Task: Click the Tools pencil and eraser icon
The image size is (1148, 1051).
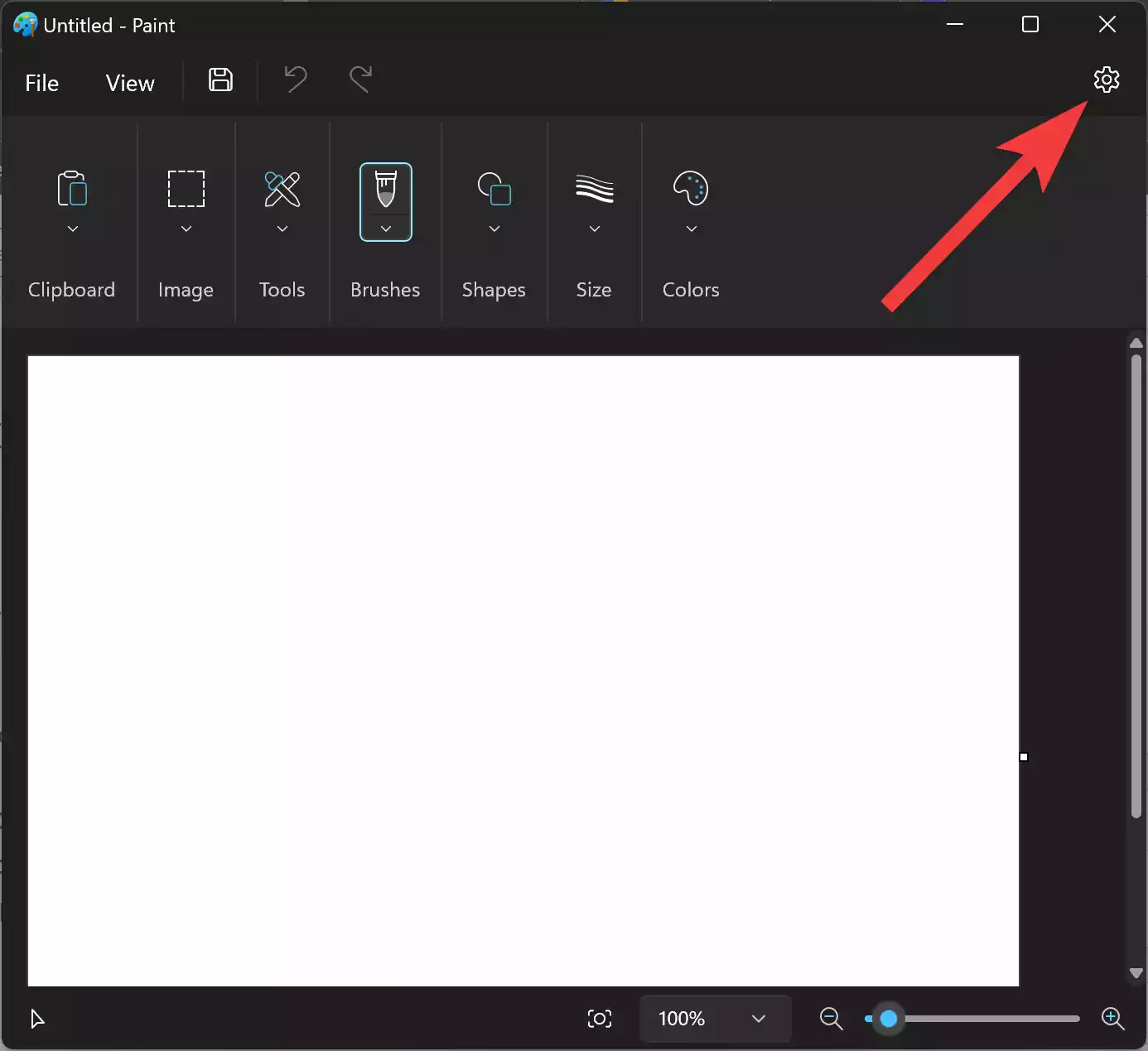Action: pyautogui.click(x=282, y=189)
